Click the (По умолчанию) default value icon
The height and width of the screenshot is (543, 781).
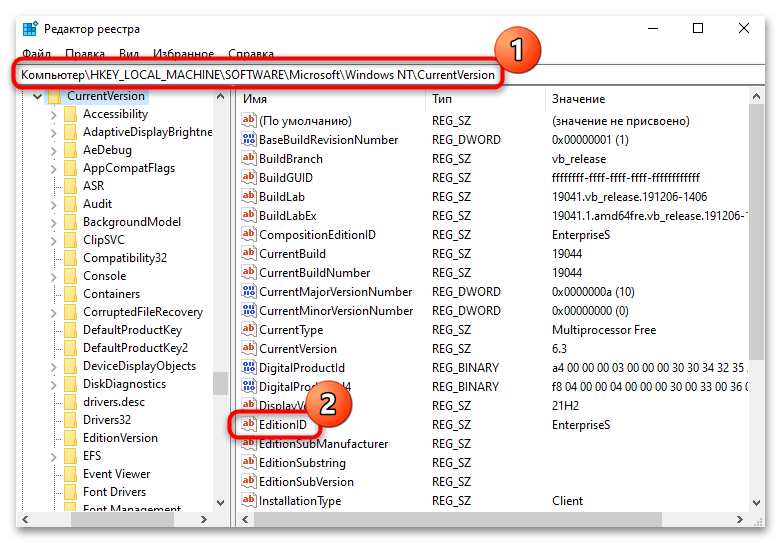(x=249, y=121)
